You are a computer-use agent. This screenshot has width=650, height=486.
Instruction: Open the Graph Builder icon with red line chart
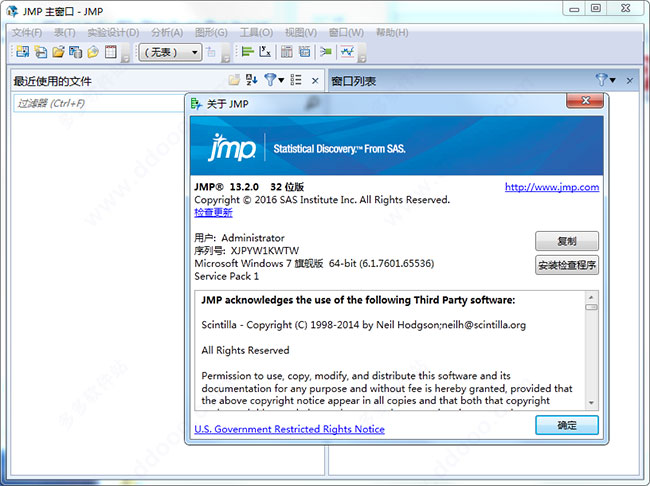tap(347, 52)
